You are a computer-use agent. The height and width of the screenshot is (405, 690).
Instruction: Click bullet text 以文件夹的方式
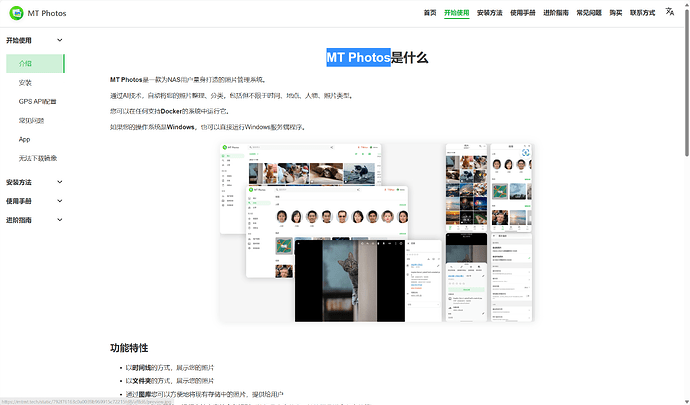point(148,380)
